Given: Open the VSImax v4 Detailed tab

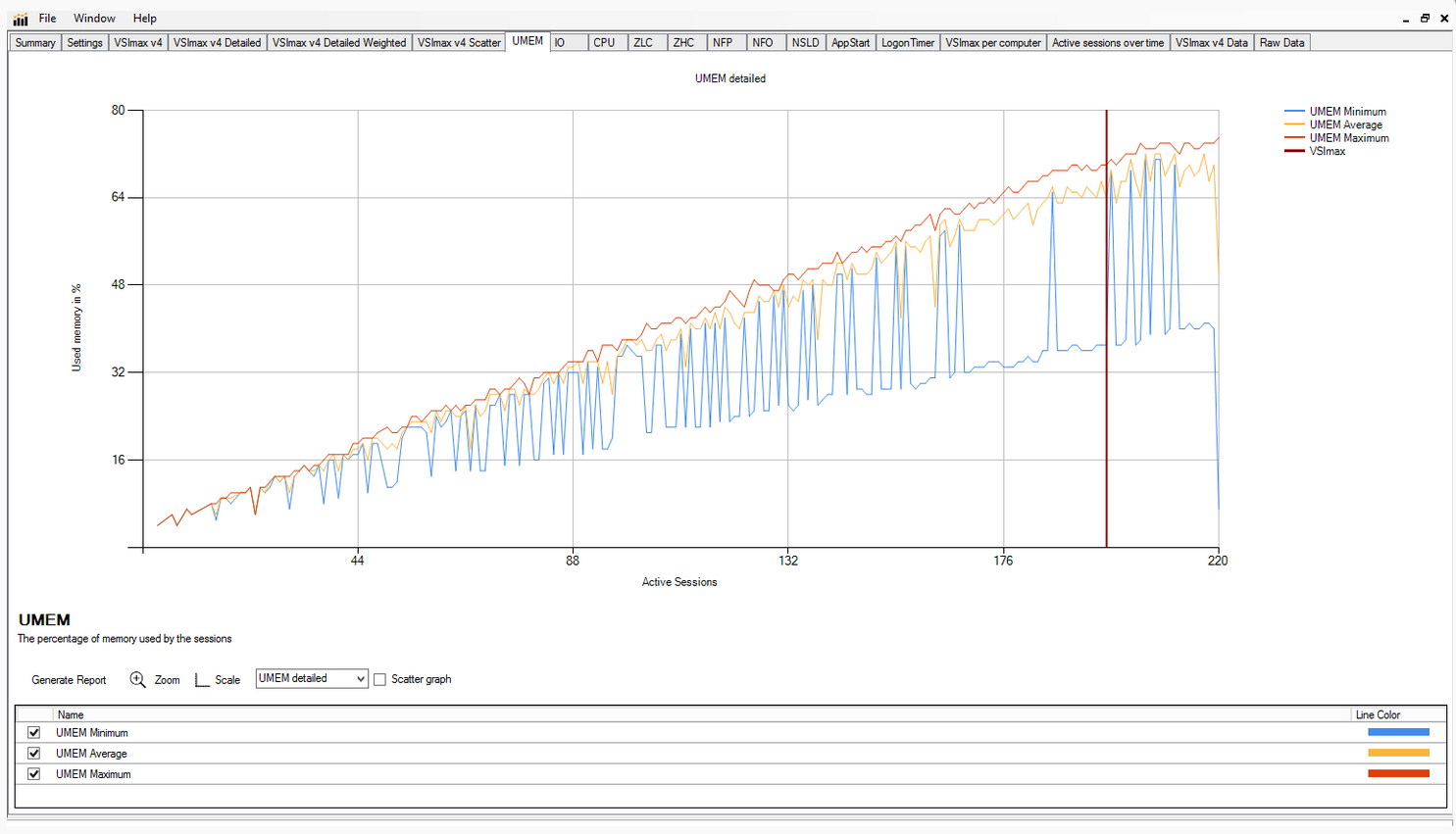Looking at the screenshot, I should pyautogui.click(x=218, y=43).
